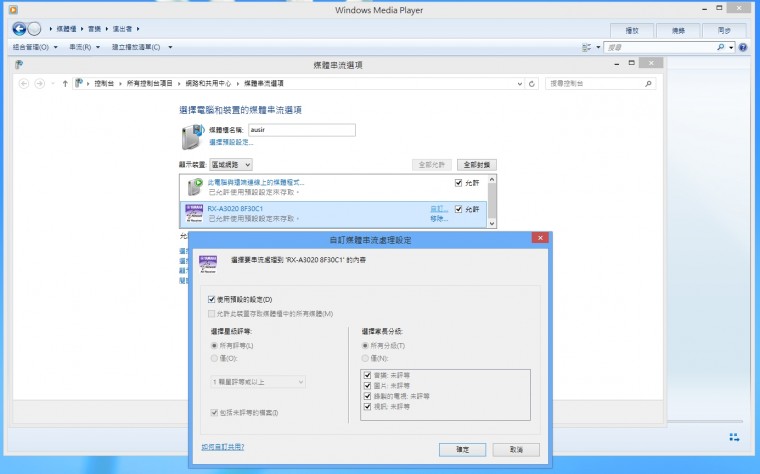Click the media library device icon beside name field

coord(192,137)
